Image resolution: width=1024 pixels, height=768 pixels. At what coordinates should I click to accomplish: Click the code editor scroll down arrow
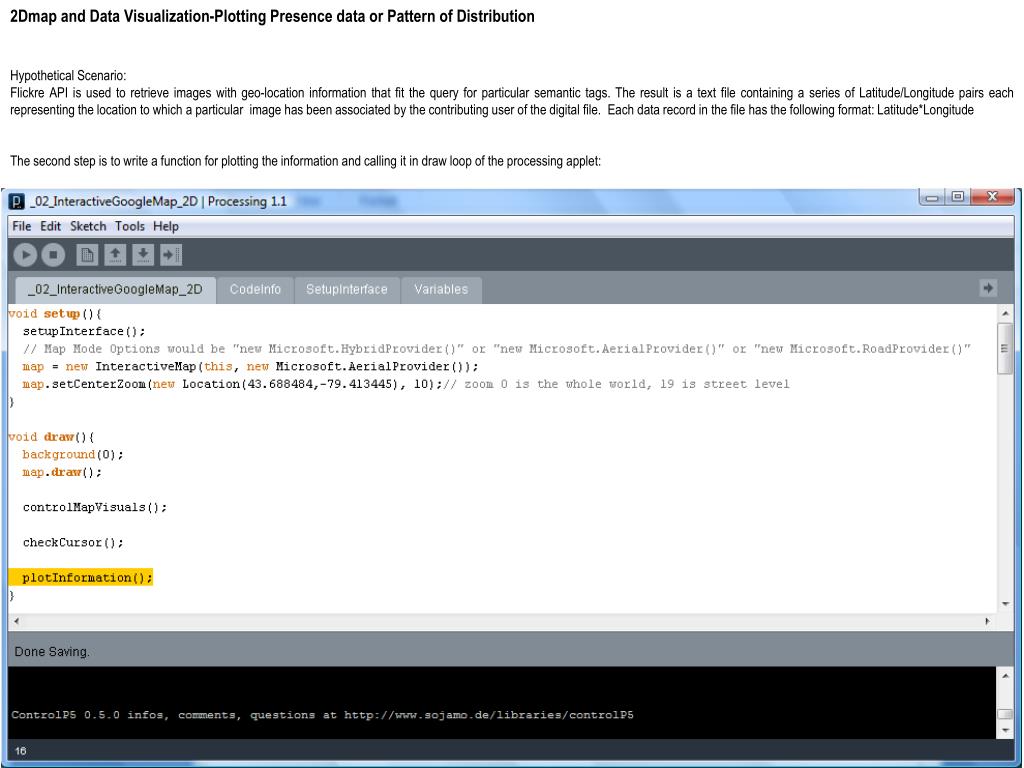1005,604
